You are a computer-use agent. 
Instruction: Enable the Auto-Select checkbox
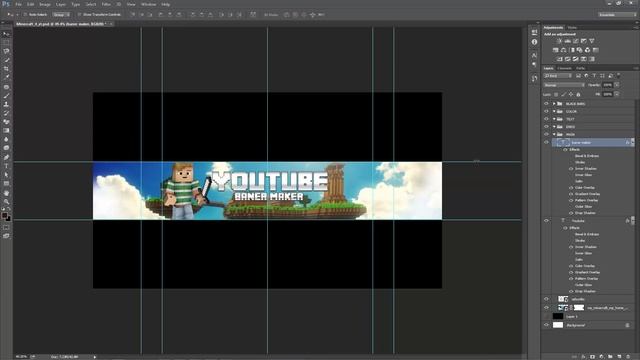click(x=25, y=15)
